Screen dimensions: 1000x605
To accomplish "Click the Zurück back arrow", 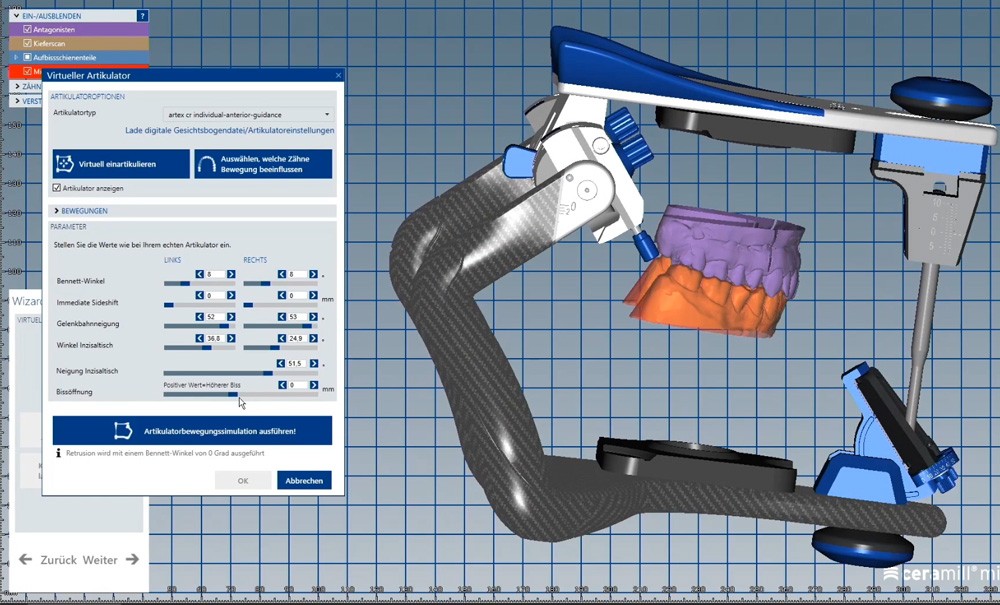I will click(26, 560).
